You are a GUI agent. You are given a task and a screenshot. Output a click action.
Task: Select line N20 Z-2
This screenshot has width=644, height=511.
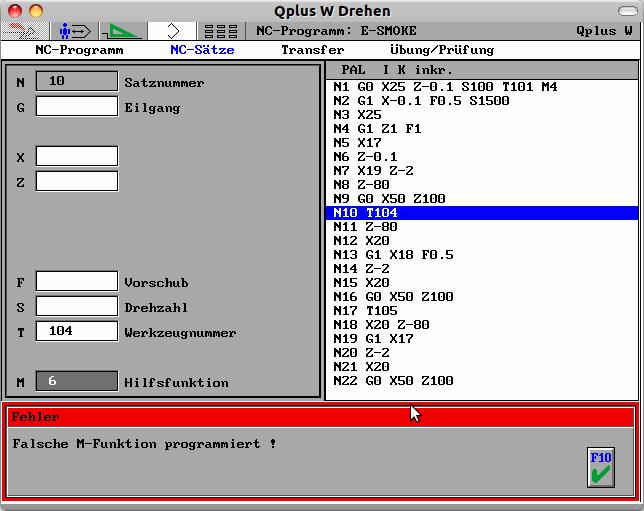[482, 352]
